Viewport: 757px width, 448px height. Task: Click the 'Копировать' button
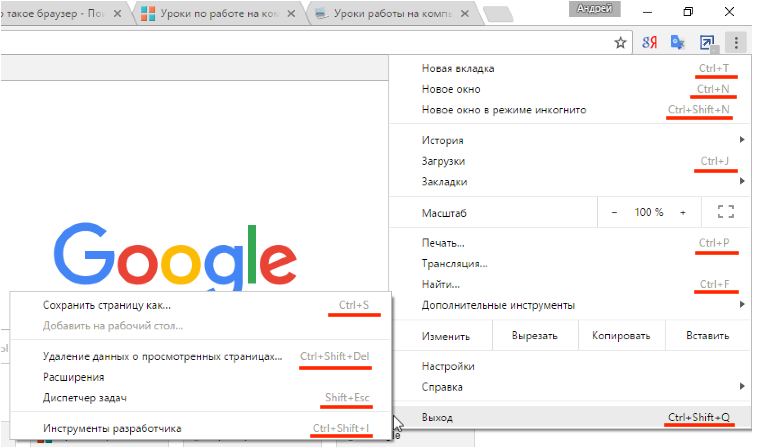(621, 336)
